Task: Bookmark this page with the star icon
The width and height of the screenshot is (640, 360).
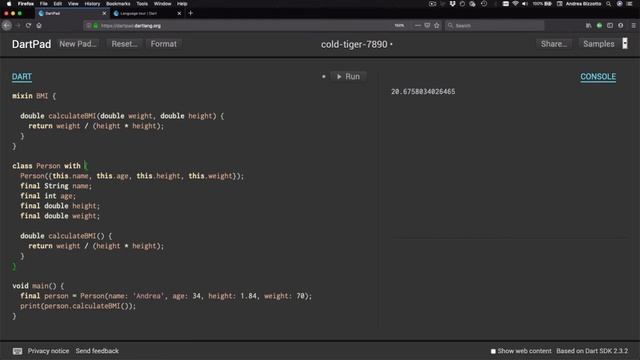Action: pos(437,25)
